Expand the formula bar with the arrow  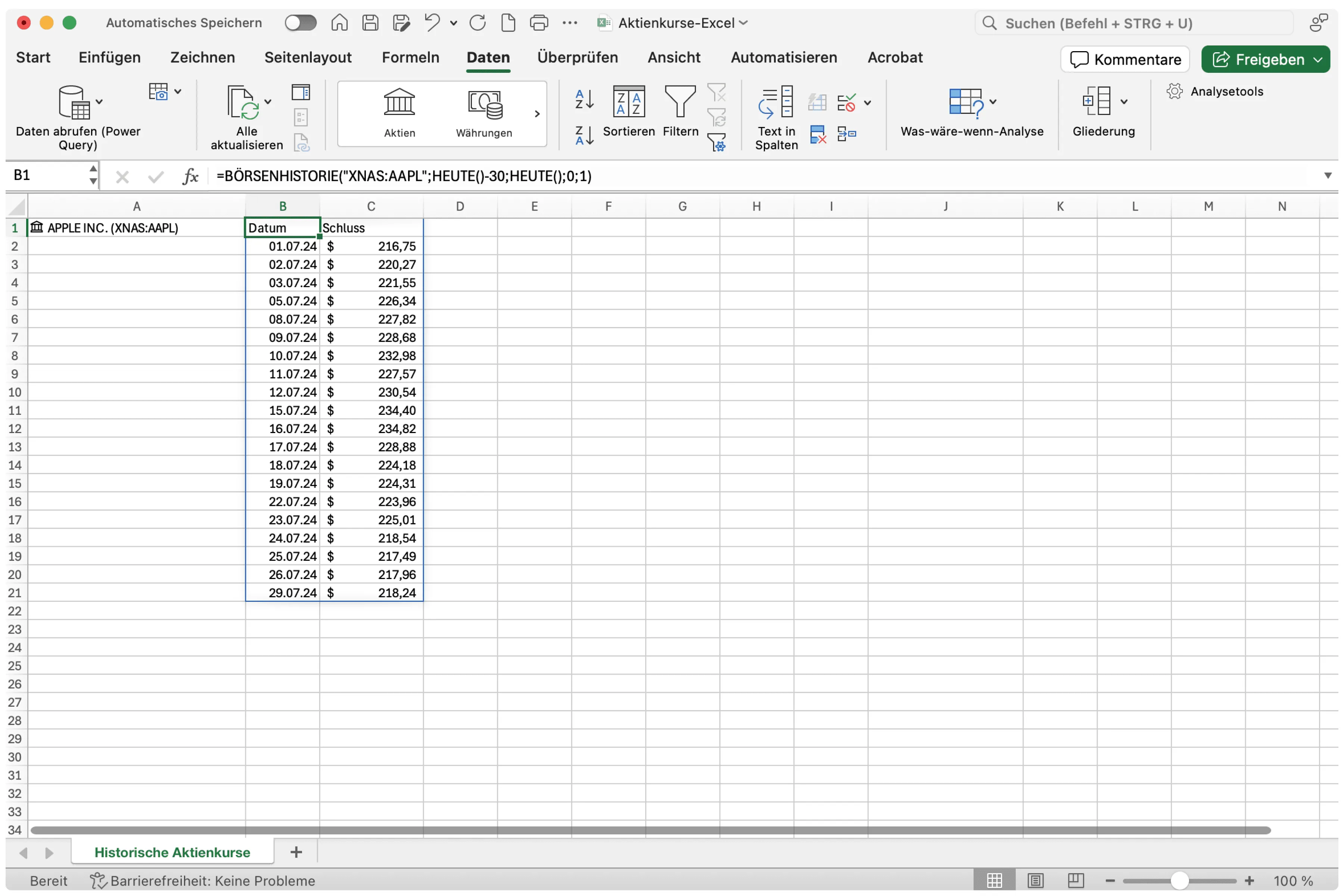click(1328, 175)
